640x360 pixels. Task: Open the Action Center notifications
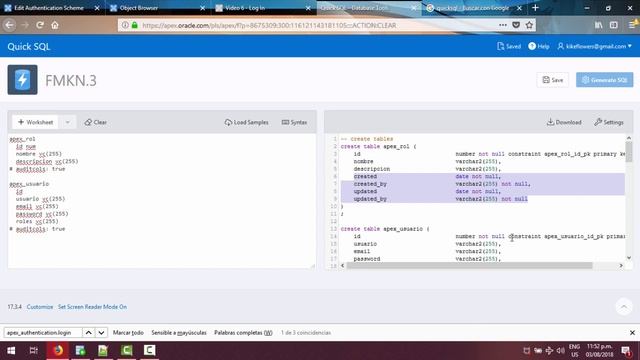click(626, 350)
